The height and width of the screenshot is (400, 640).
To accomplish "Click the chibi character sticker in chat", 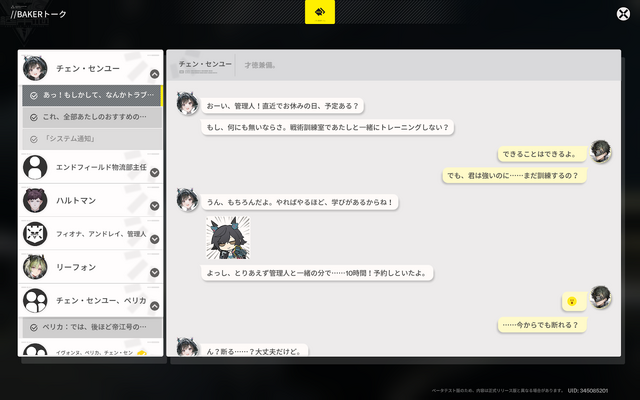I will pos(228,238).
